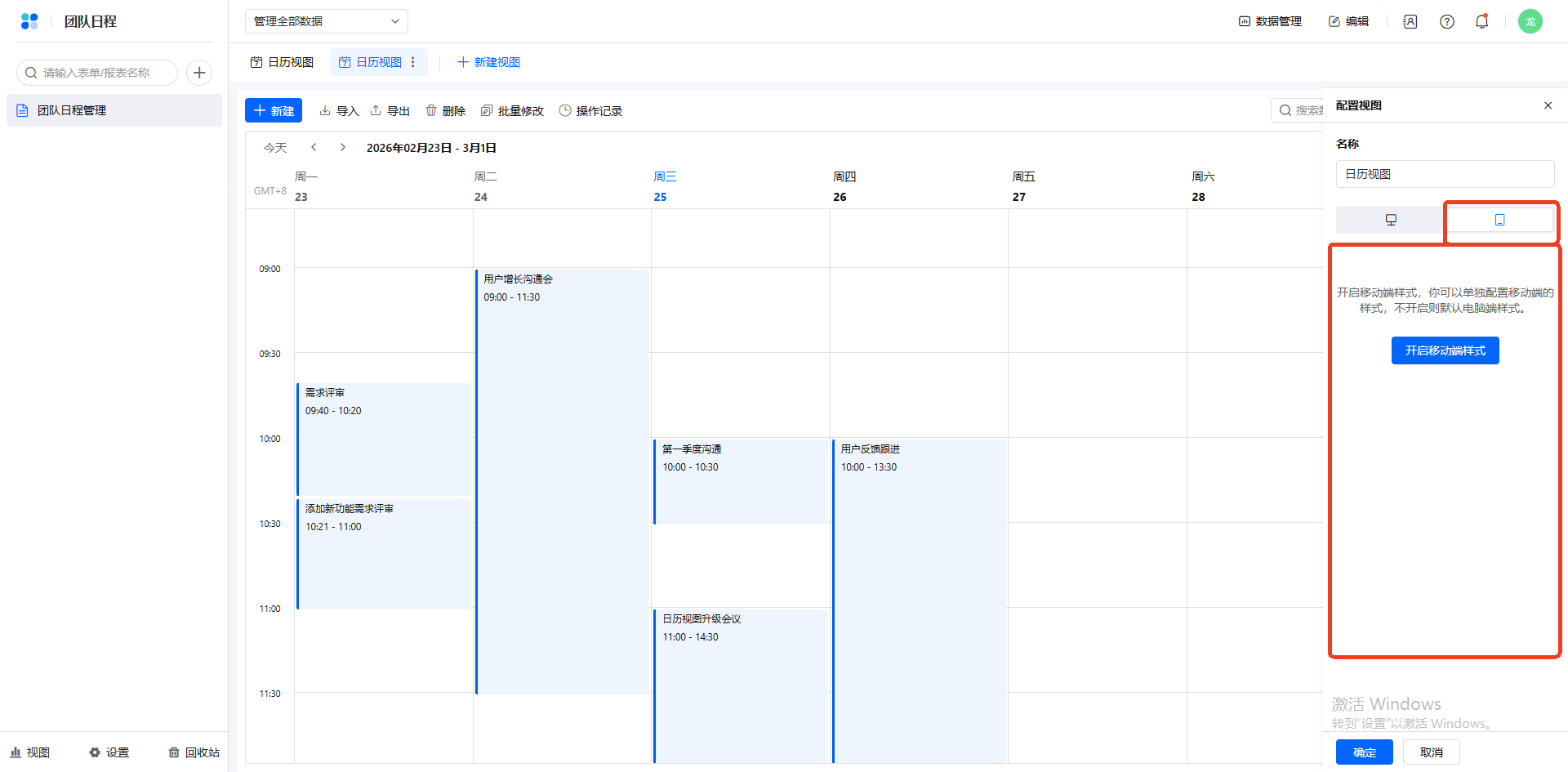Click the 开启移动端样式 button
The width and height of the screenshot is (1568, 772).
pyautogui.click(x=1445, y=350)
